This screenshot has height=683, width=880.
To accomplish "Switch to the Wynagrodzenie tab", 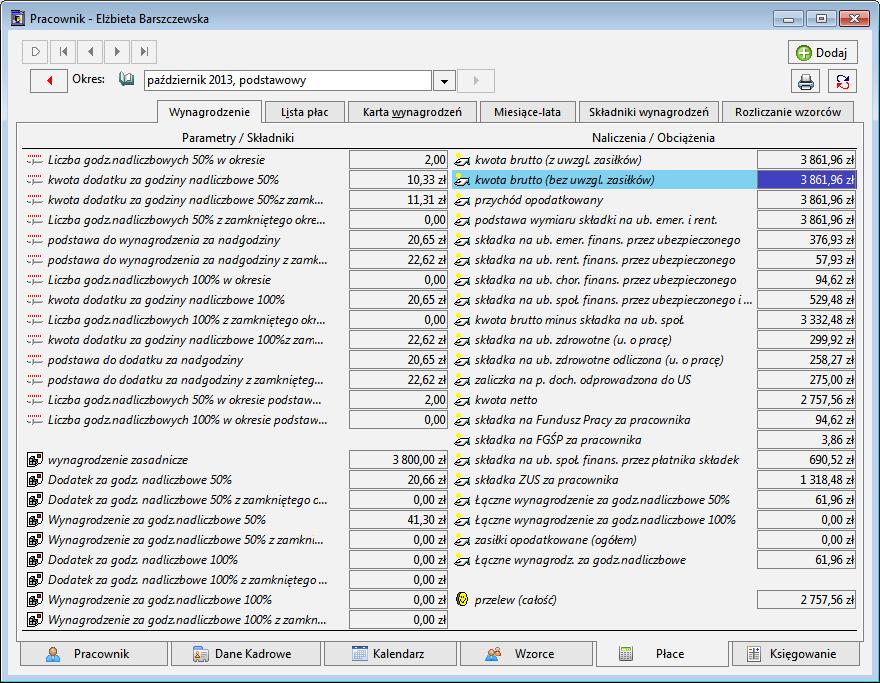I will 209,112.
